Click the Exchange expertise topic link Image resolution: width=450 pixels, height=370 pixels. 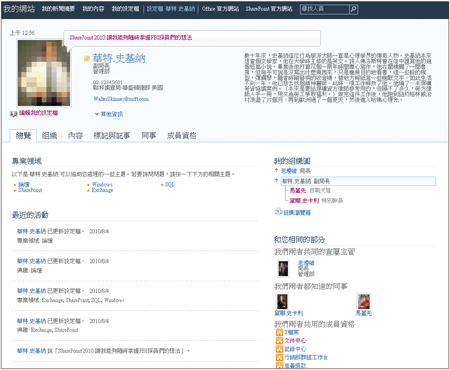coord(102,190)
